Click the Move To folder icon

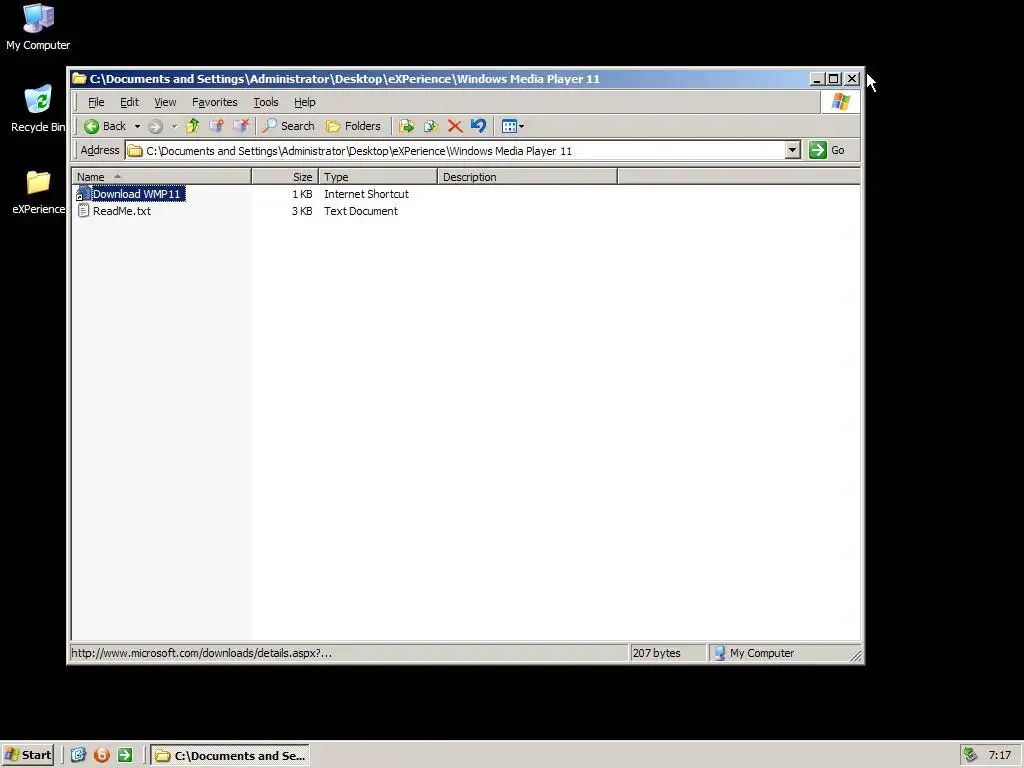406,126
